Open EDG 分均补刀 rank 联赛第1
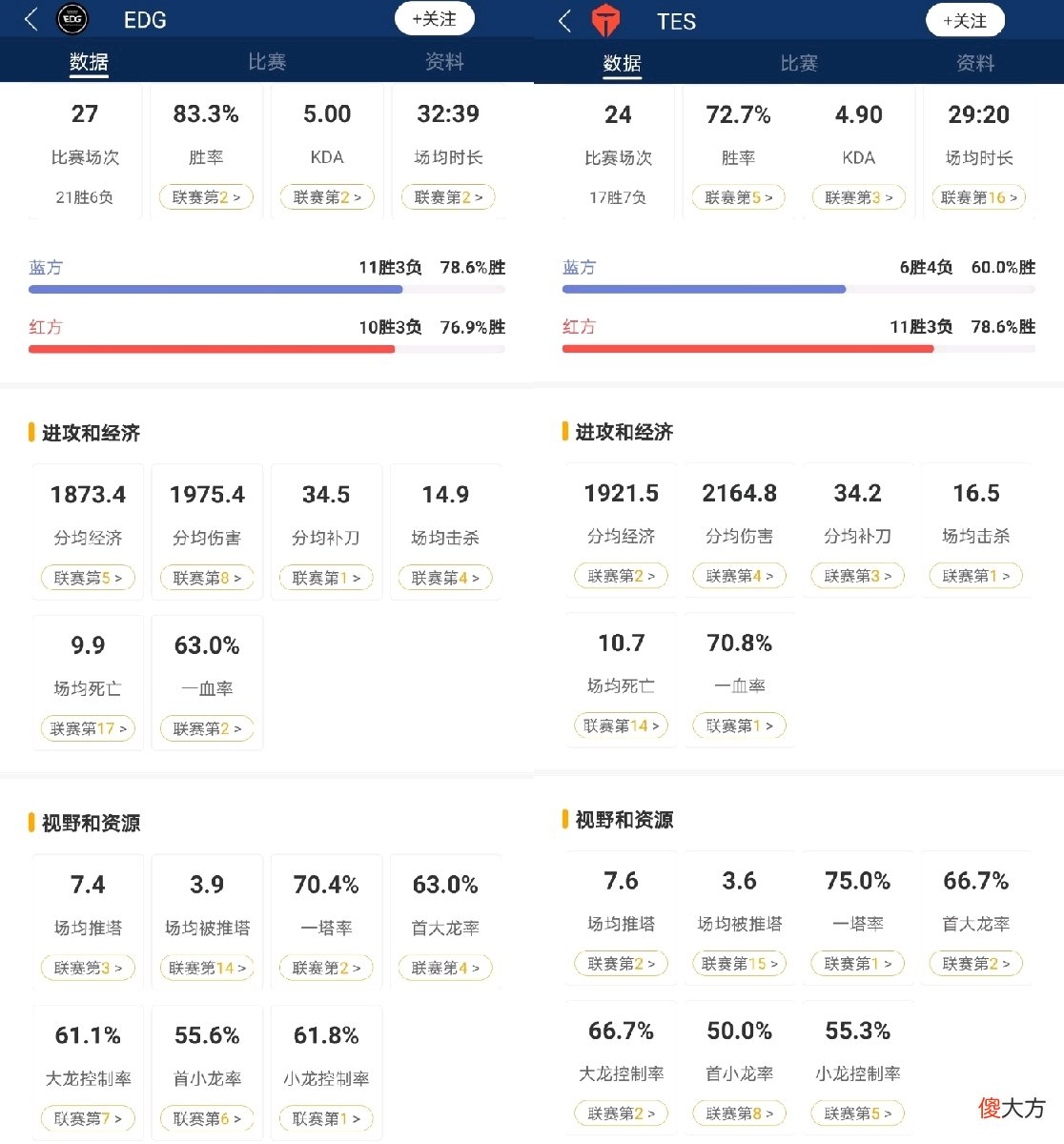The image size is (1064, 1144). (326, 578)
